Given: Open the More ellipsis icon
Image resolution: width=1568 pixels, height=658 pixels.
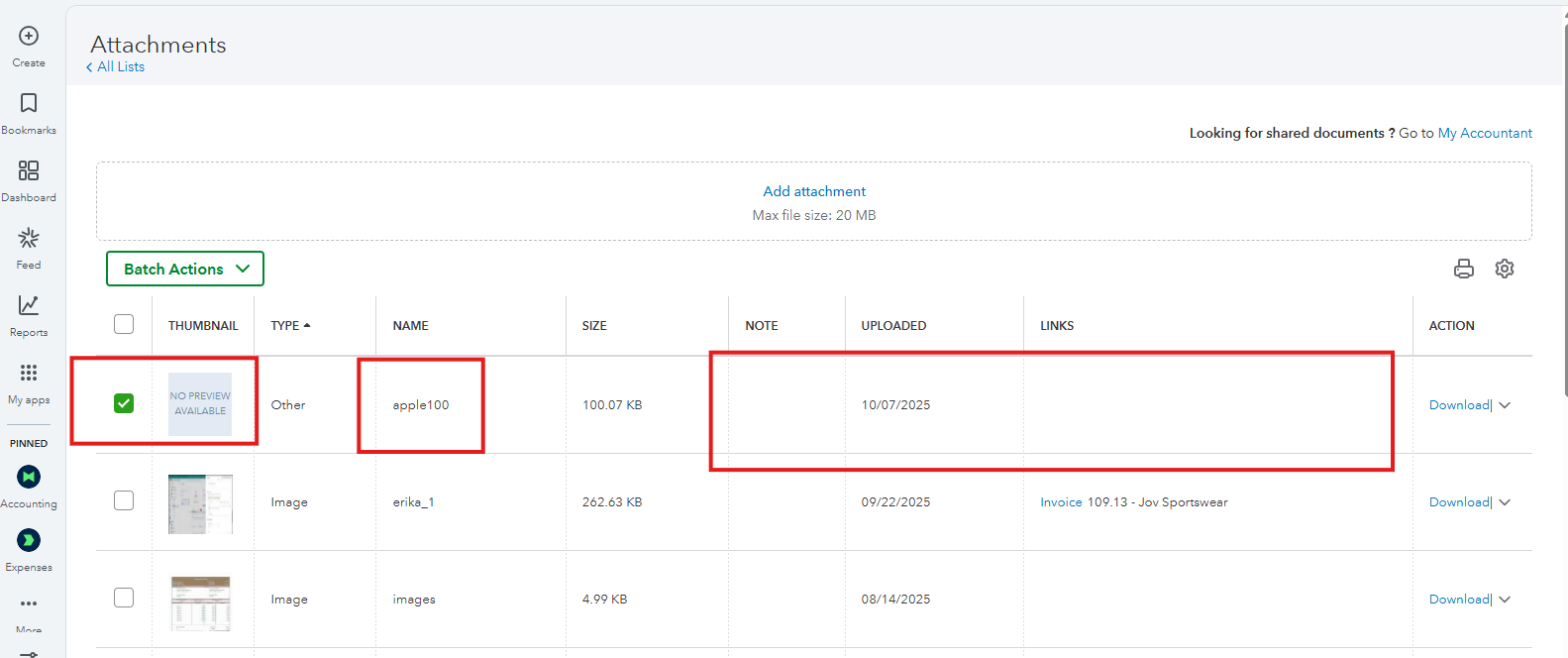Looking at the screenshot, I should (29, 603).
